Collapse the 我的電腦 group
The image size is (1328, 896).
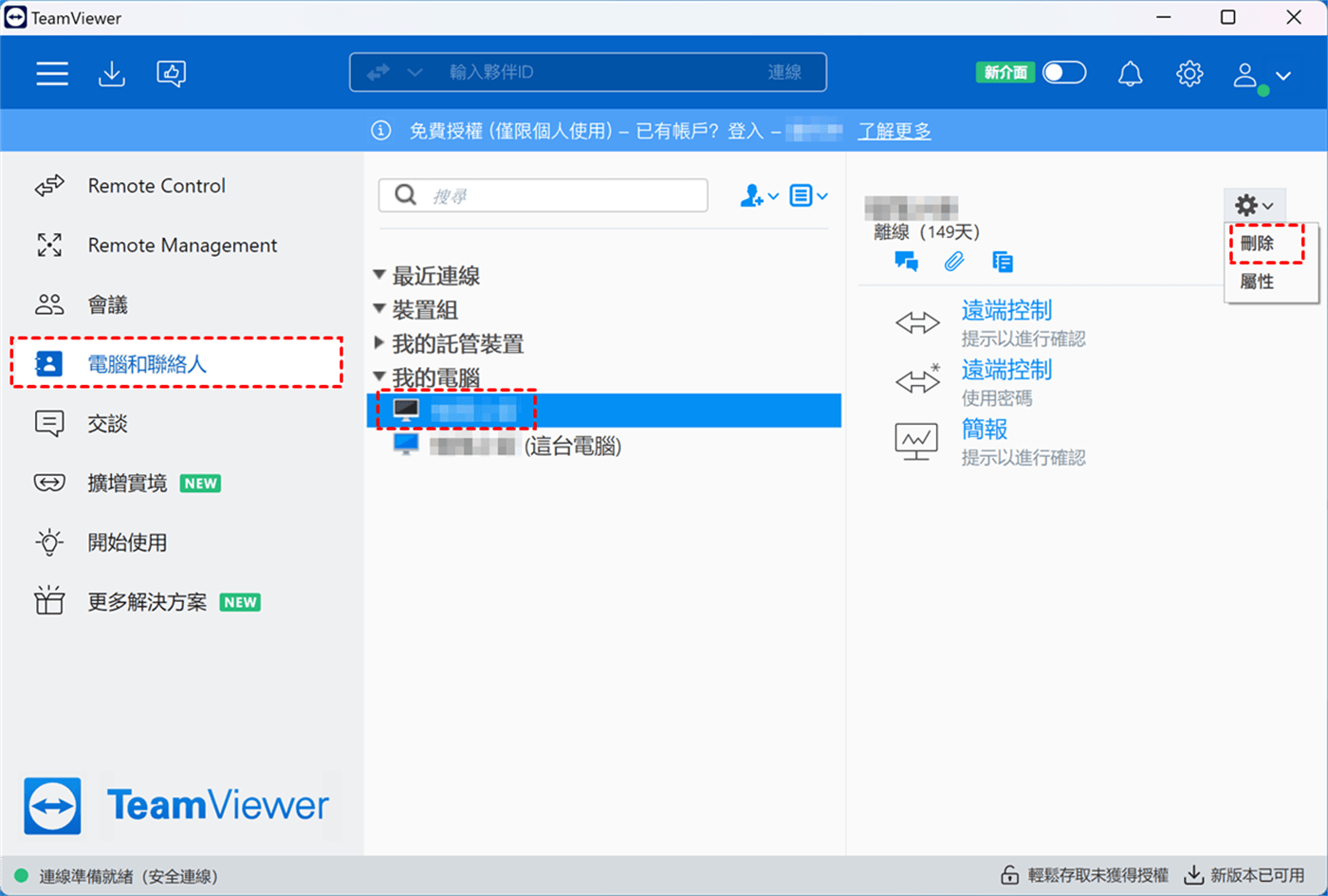(x=379, y=376)
